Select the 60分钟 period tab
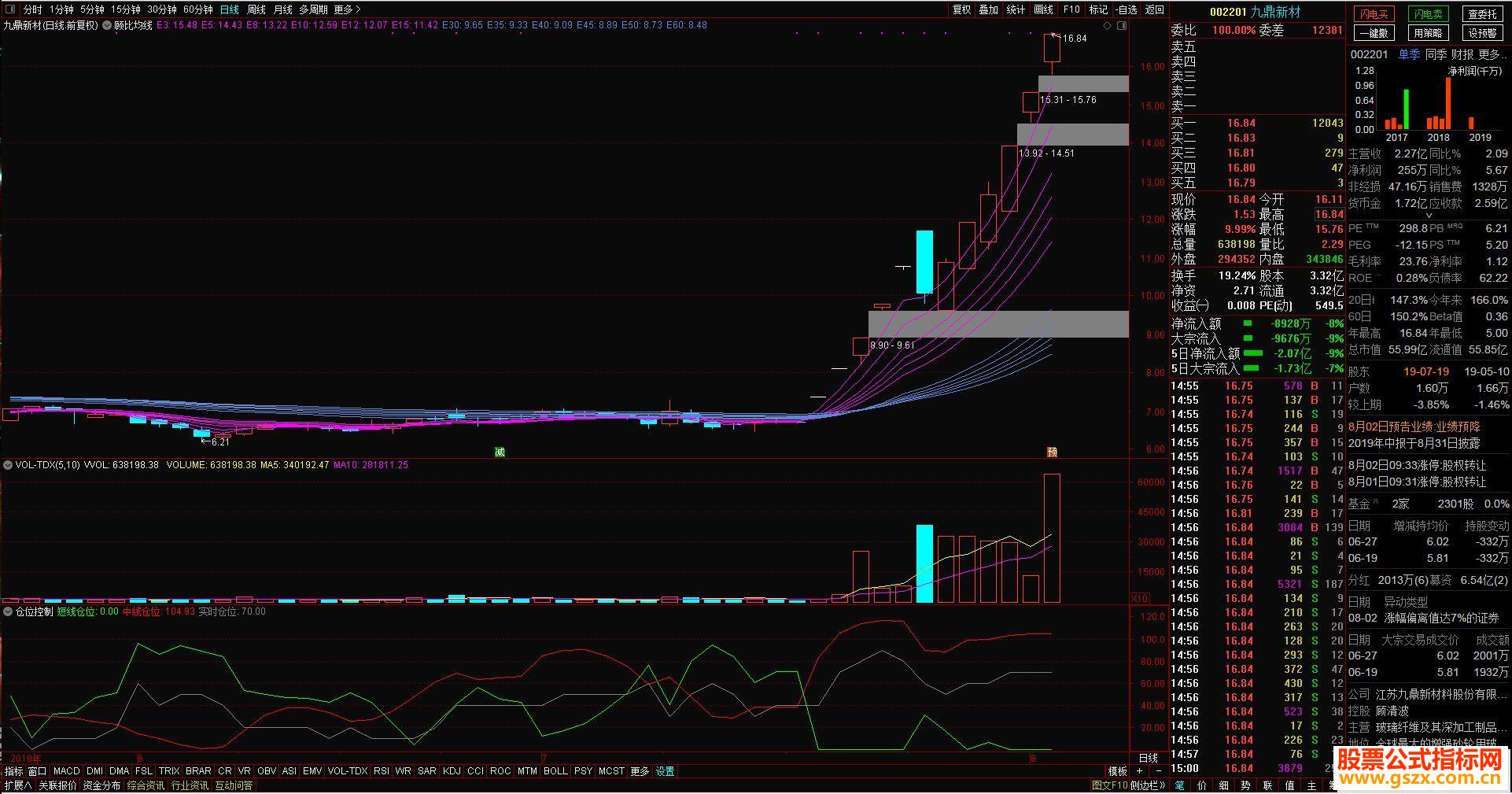 click(198, 9)
